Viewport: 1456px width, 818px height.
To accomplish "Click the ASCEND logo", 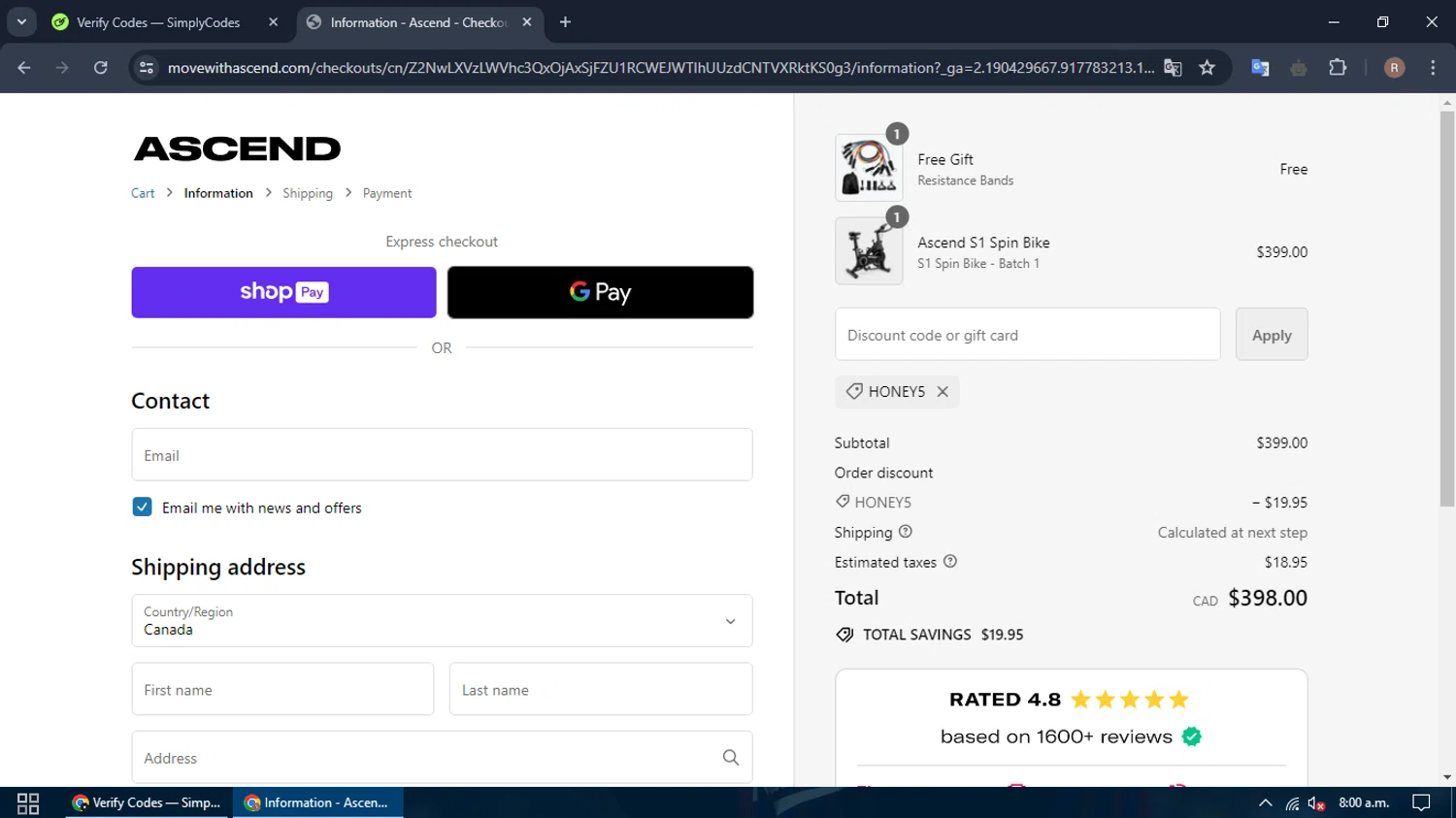I will click(x=237, y=148).
